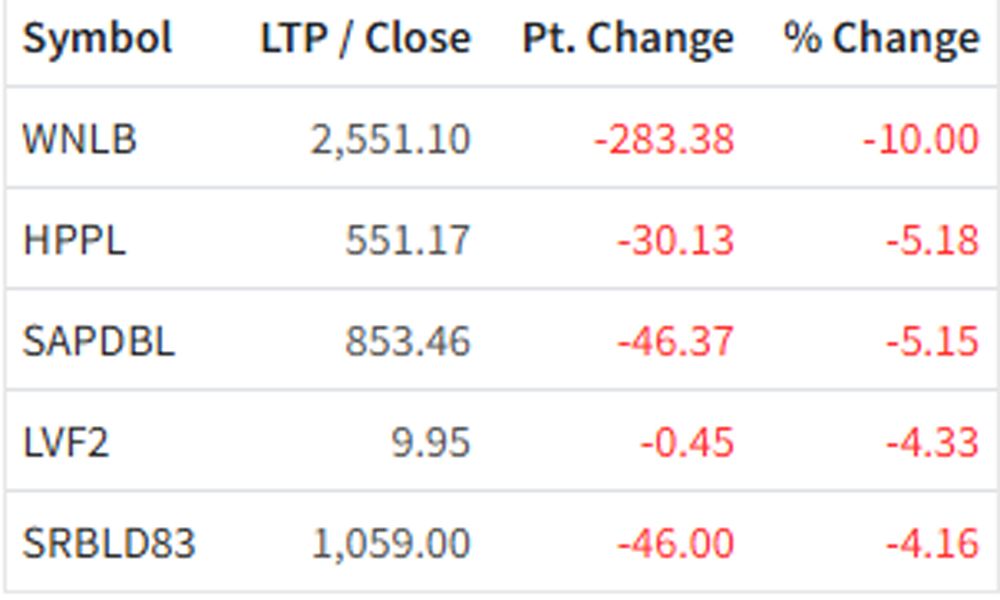This screenshot has width=1000, height=600.
Task: Sort by the % Change header
Action: click(x=881, y=40)
